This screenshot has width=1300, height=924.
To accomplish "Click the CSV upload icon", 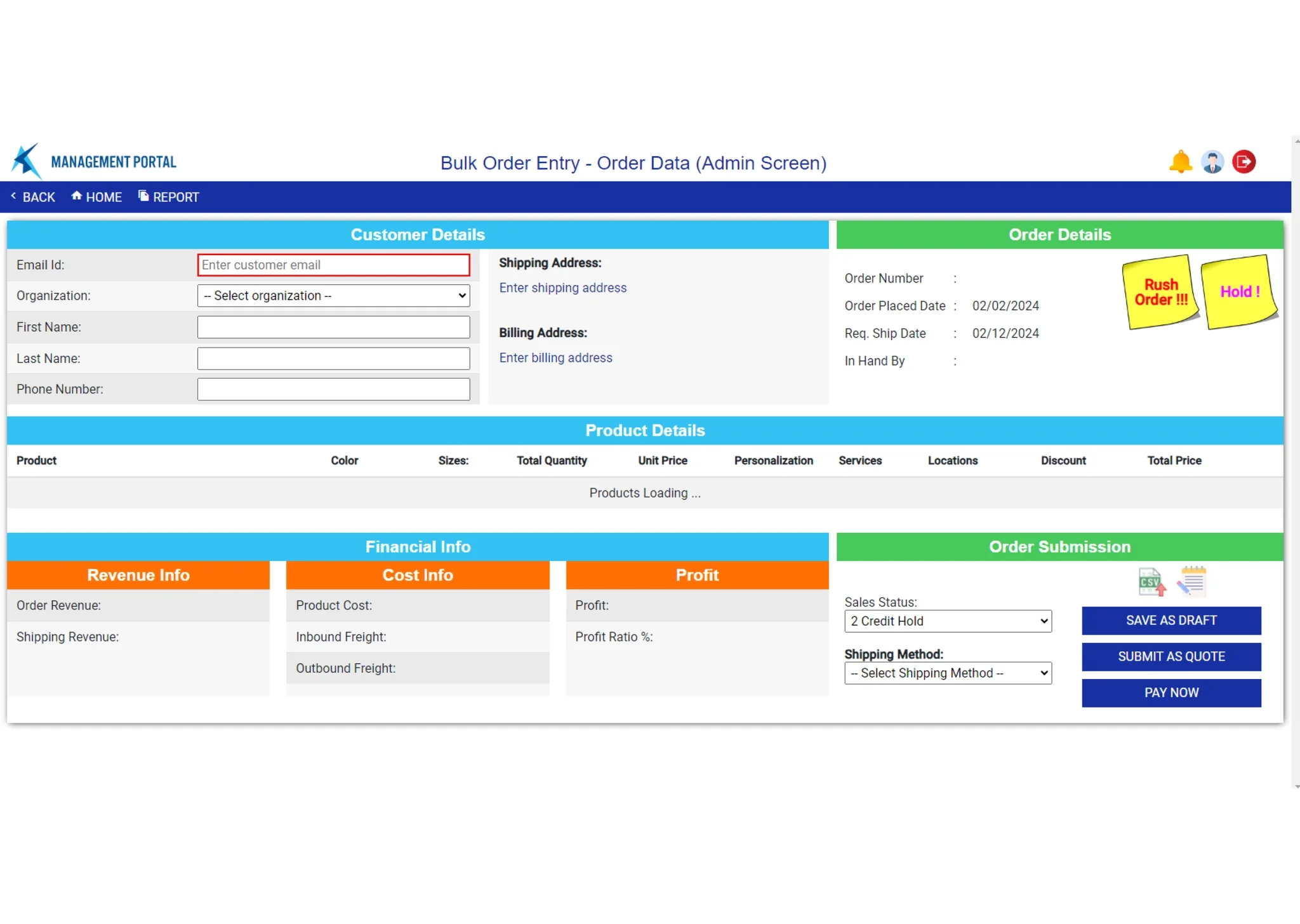I will [1152, 582].
